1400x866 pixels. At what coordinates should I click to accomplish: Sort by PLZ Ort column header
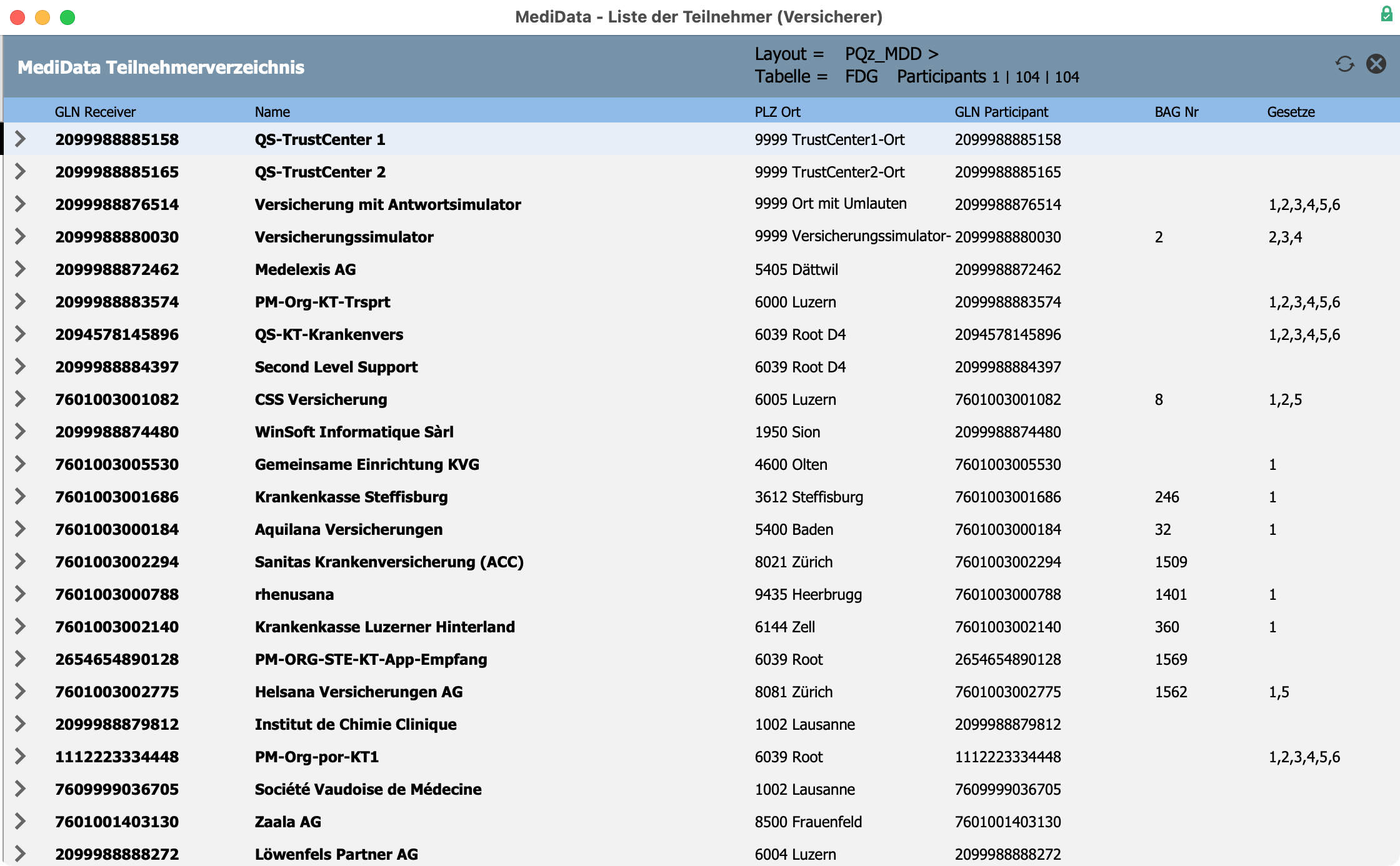pos(777,112)
